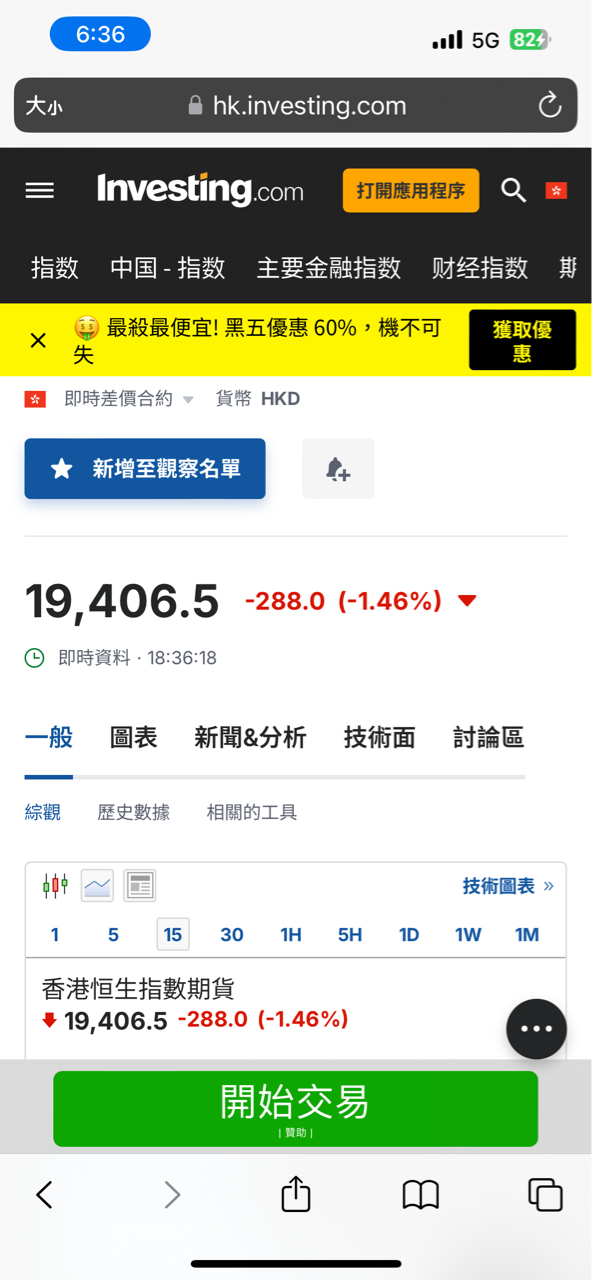
Task: Create a price alert with bell icon
Action: [x=338, y=469]
